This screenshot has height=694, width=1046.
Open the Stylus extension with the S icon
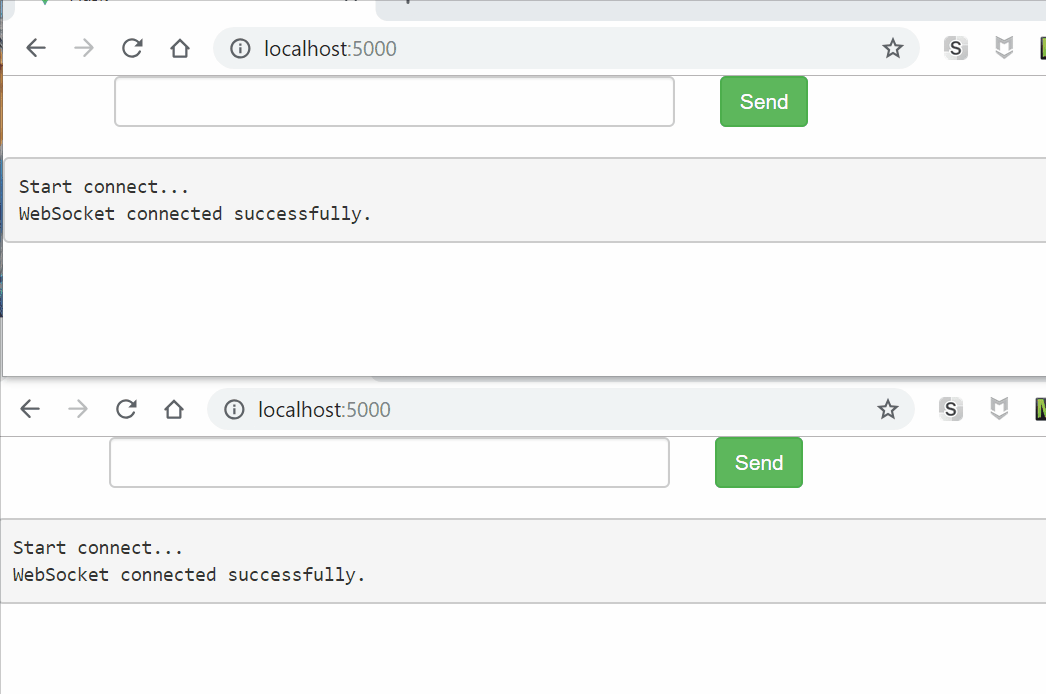[955, 47]
